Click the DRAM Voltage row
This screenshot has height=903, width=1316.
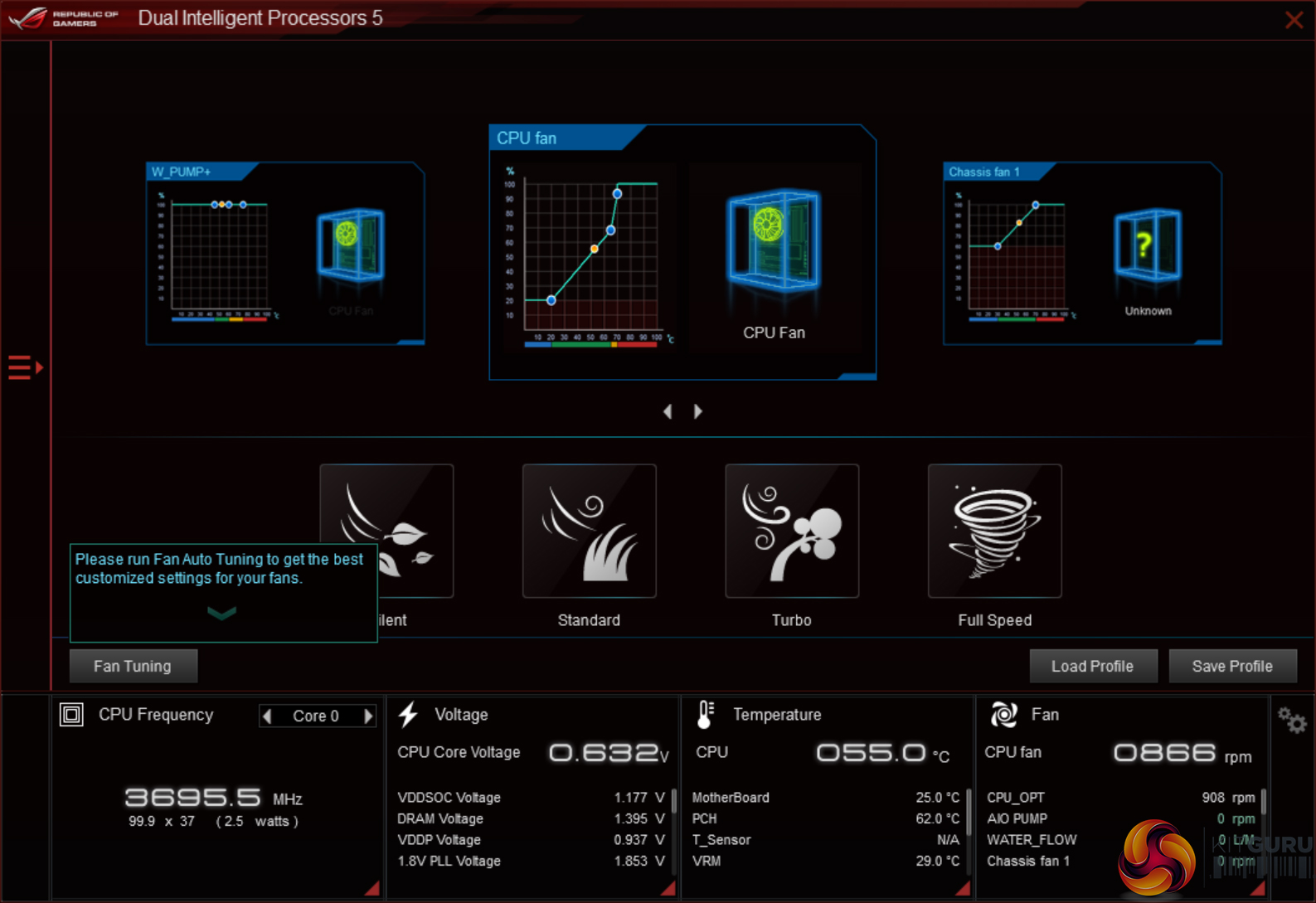click(531, 818)
